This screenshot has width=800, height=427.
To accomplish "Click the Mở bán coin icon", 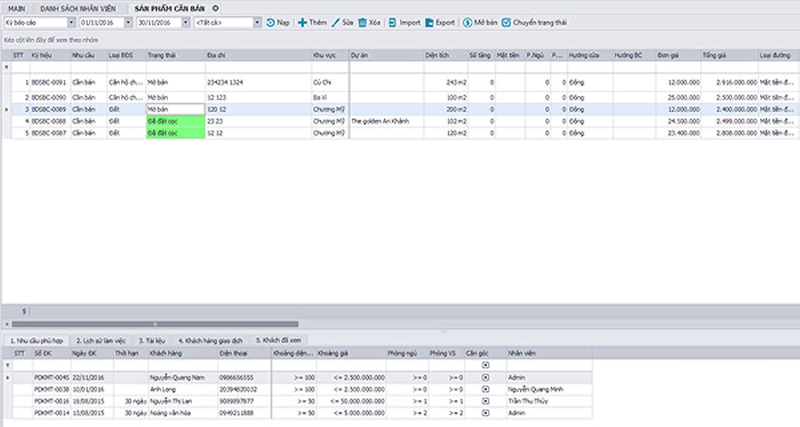I will [467, 22].
